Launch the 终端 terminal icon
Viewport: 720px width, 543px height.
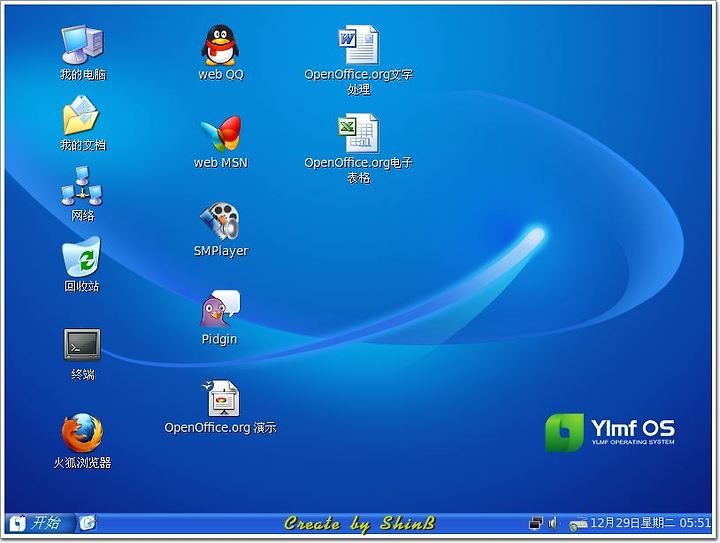pos(82,344)
